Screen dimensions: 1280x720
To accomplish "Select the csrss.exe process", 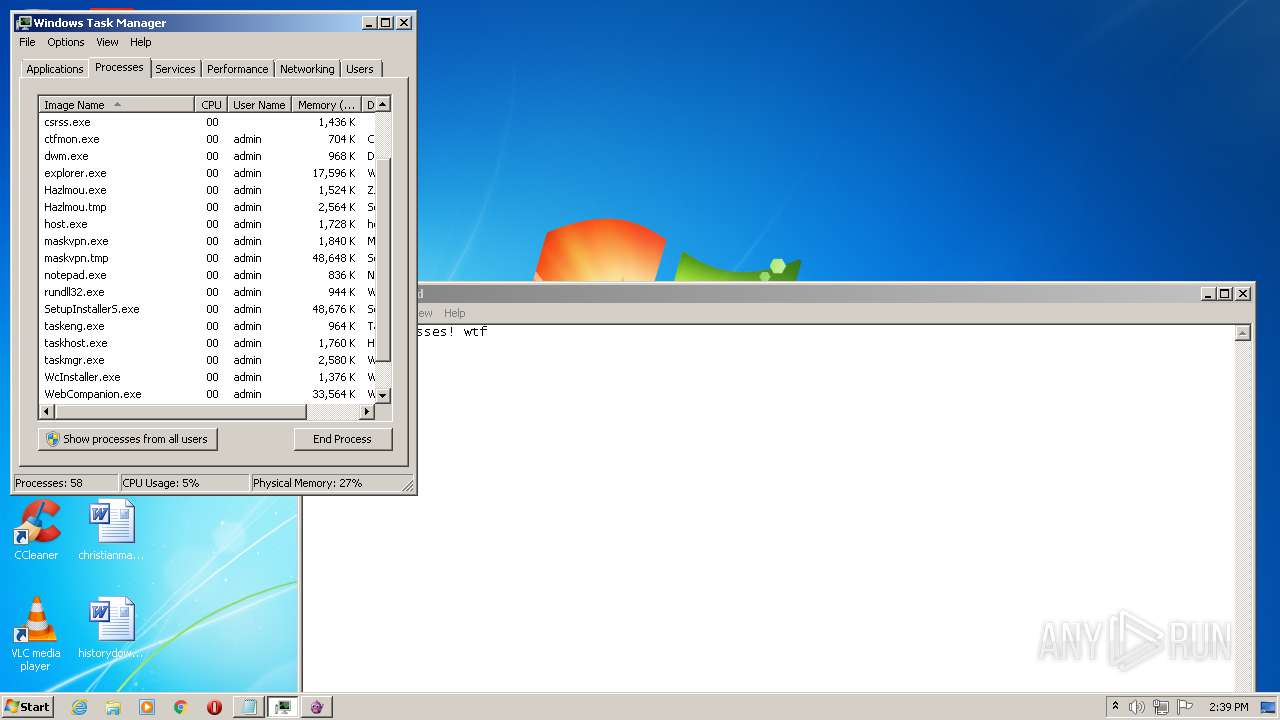I will click(x=207, y=122).
